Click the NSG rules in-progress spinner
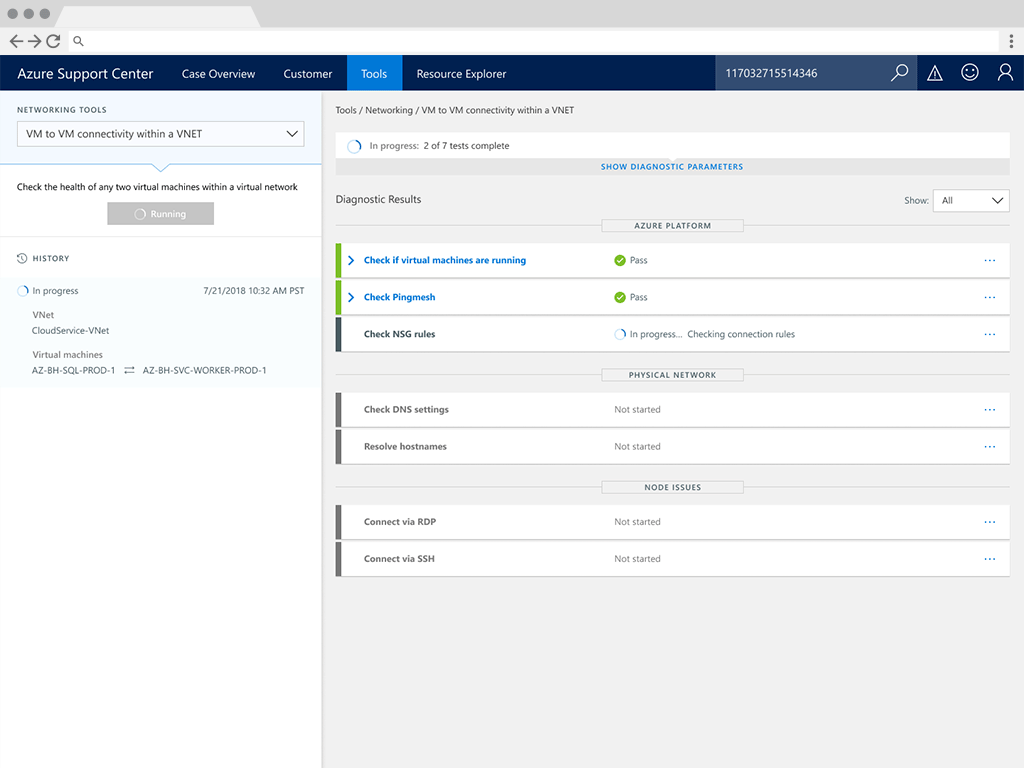This screenshot has height=768, width=1024. tap(620, 334)
